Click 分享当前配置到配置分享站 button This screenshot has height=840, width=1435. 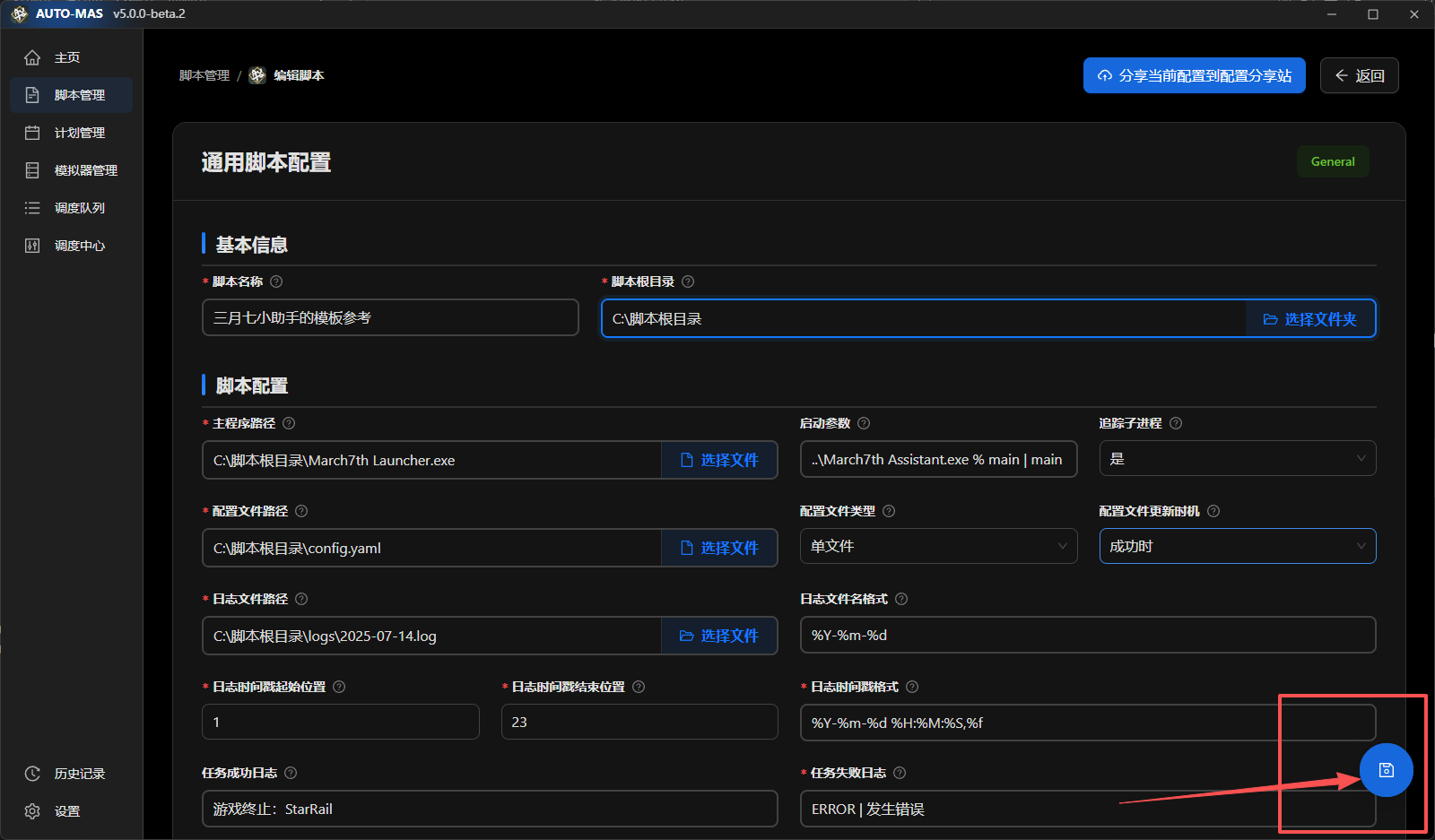(x=1194, y=76)
